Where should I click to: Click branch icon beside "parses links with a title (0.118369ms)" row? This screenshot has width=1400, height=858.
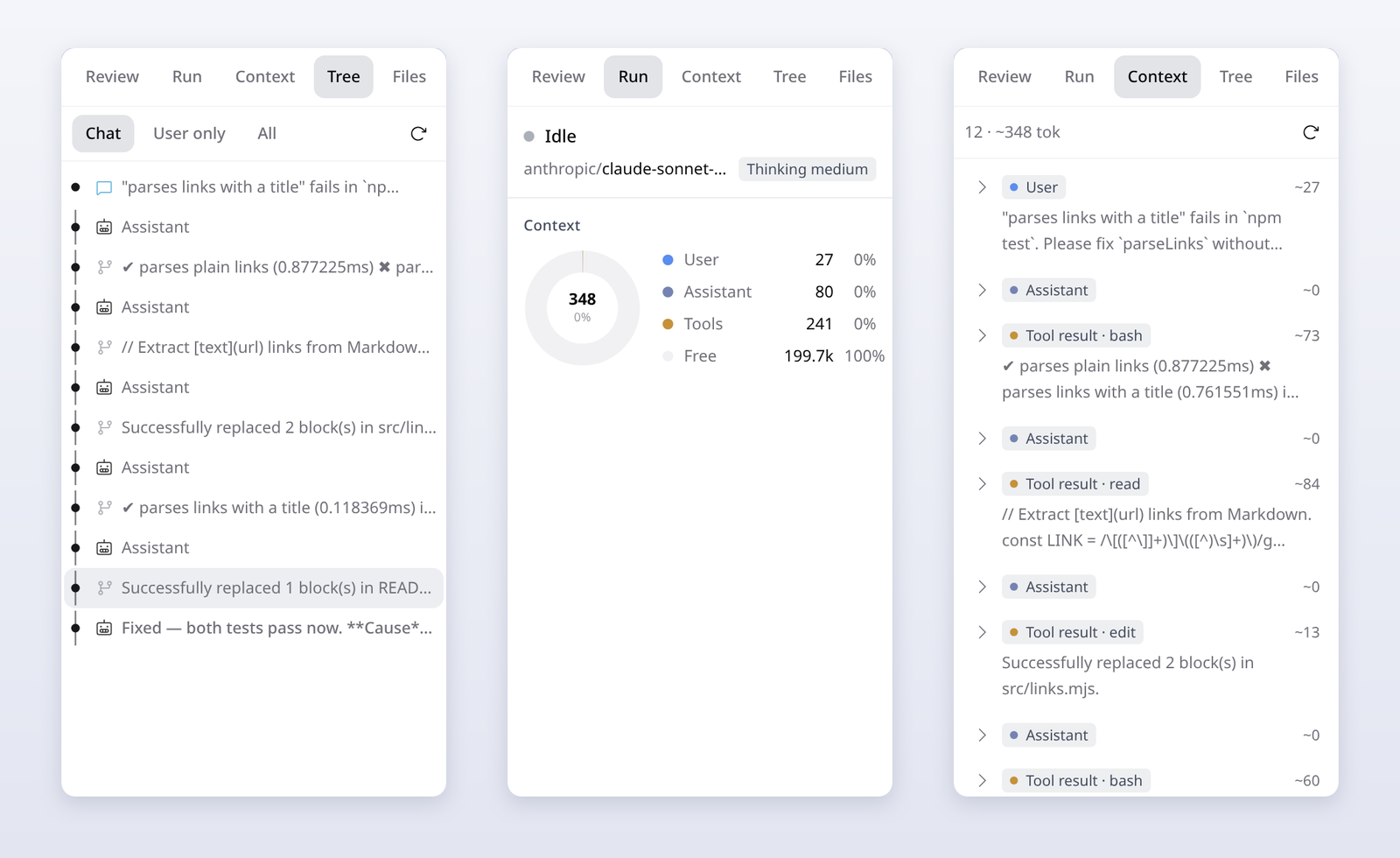click(104, 508)
